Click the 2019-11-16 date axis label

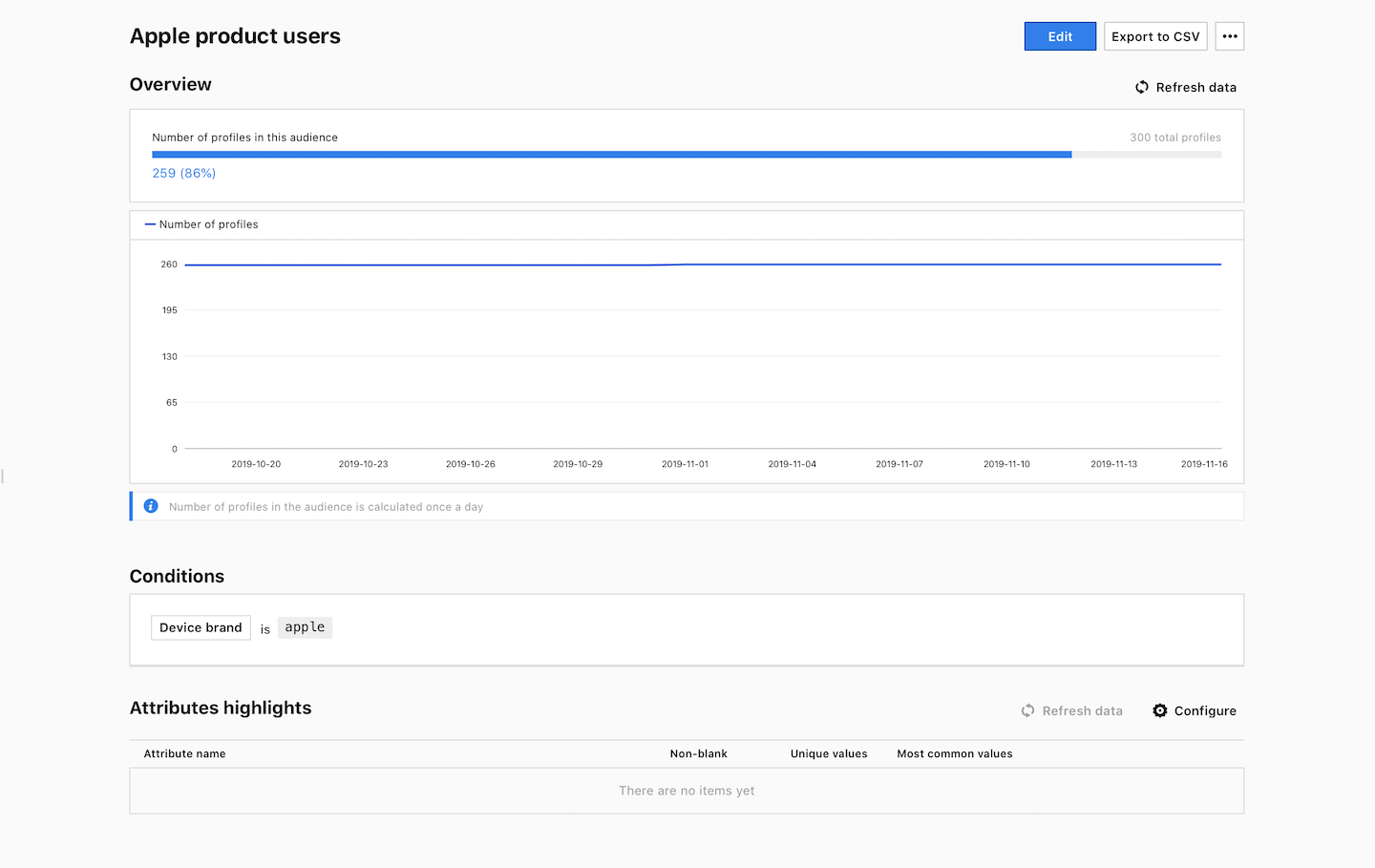[1204, 464]
